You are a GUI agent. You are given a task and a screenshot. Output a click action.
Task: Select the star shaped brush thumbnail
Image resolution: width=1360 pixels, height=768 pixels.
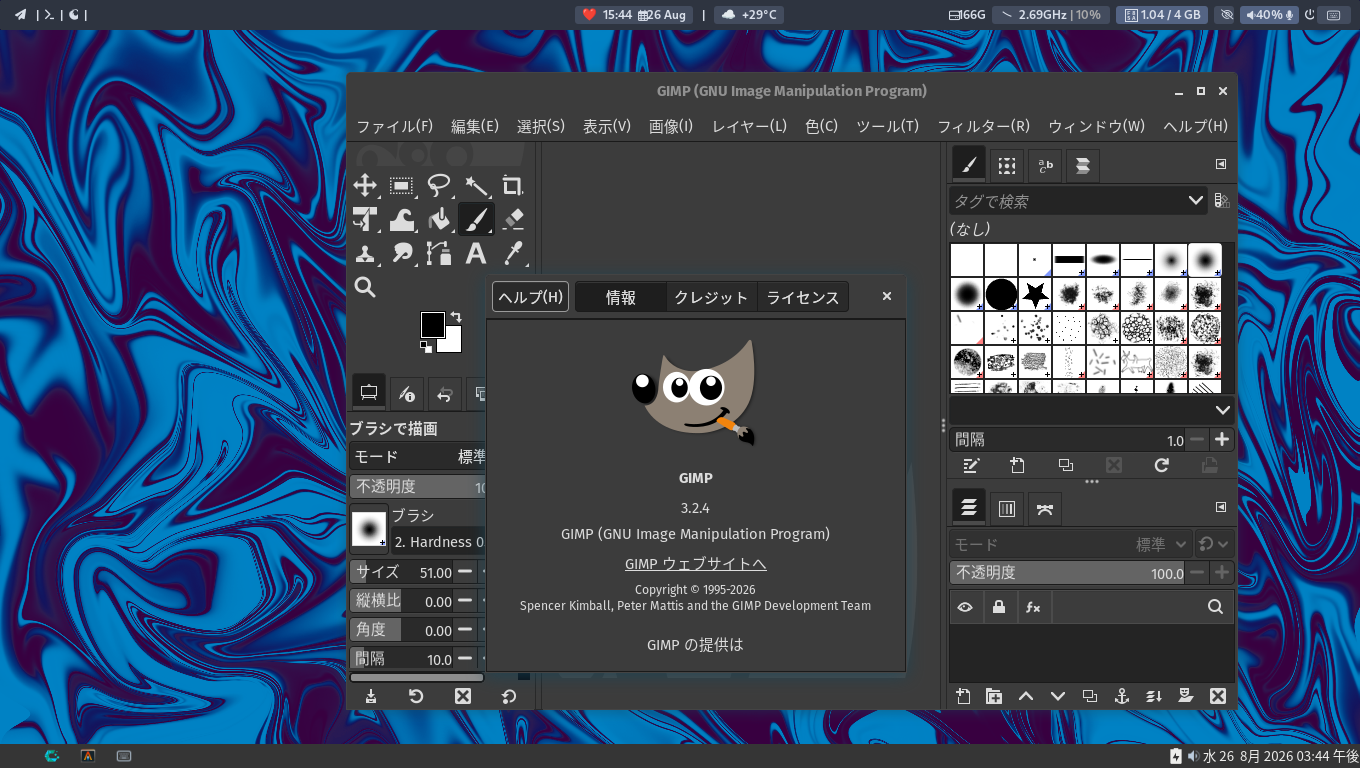coord(1035,294)
